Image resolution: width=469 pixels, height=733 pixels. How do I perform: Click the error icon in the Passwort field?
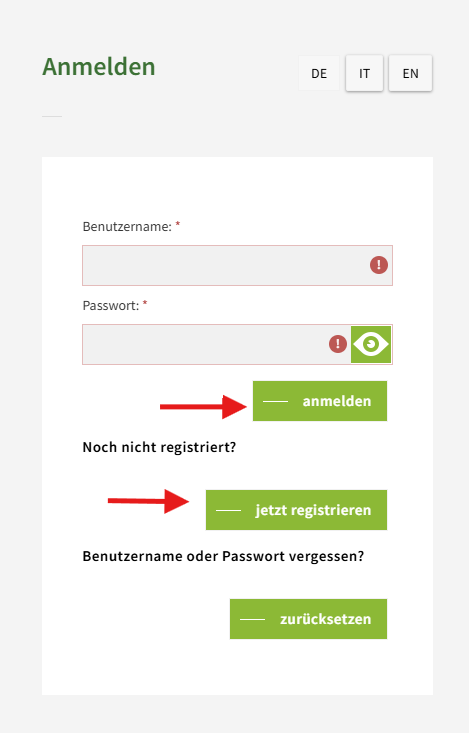click(338, 344)
